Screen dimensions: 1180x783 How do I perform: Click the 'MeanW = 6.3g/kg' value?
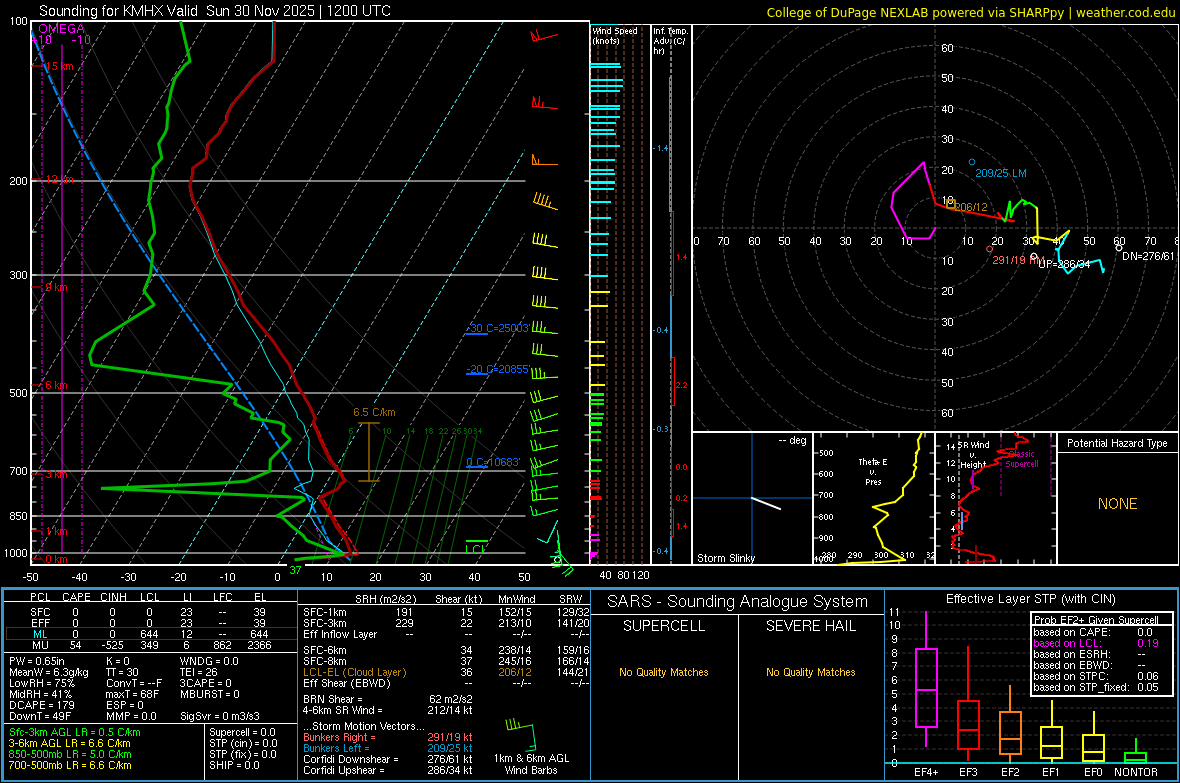click(49, 672)
